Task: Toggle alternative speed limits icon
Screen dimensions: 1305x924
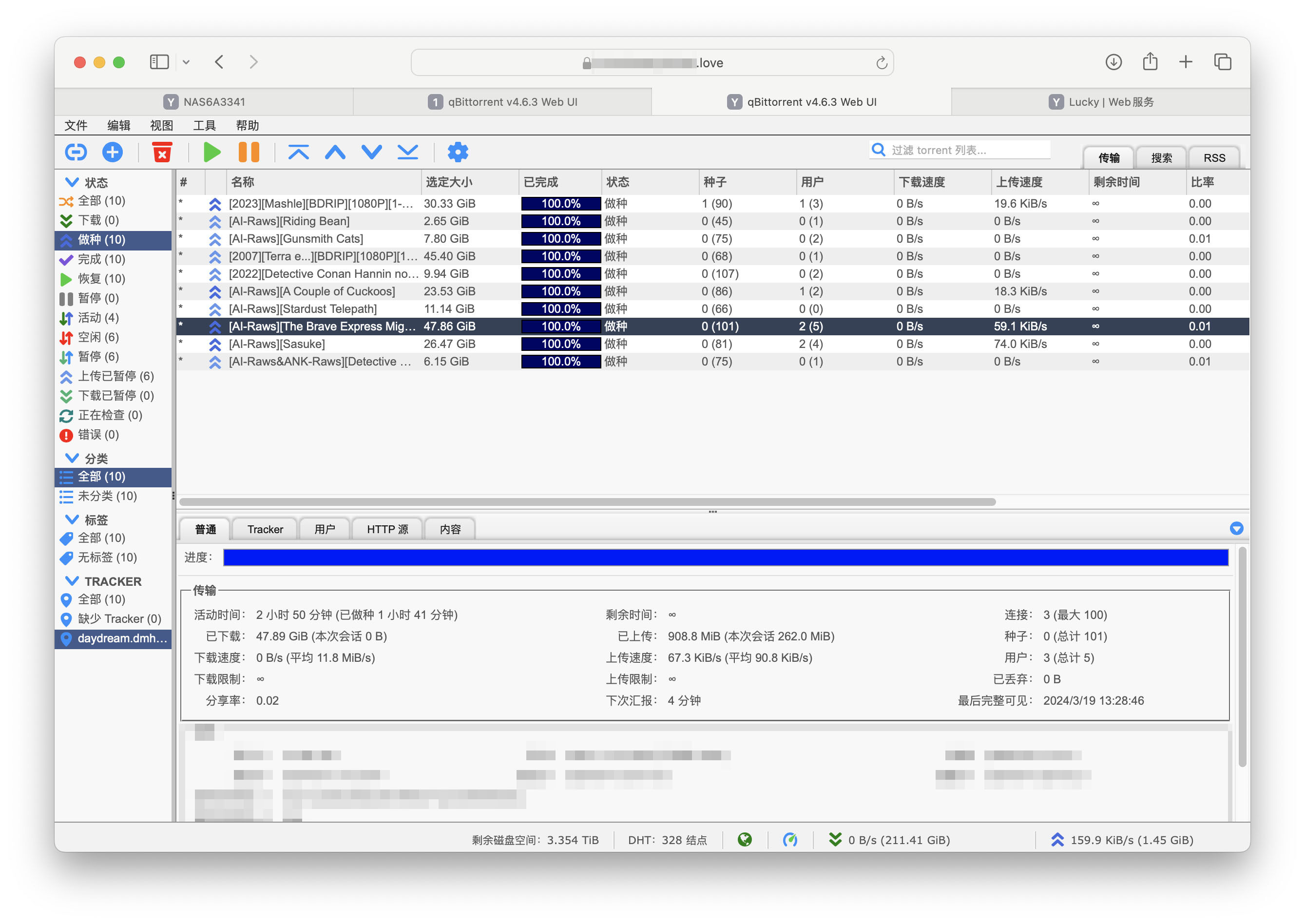Action: tap(789, 839)
